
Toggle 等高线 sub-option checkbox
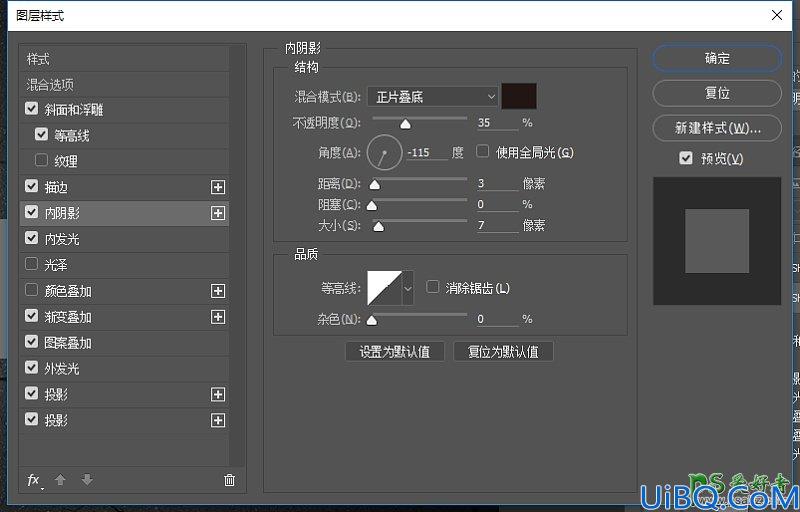[41, 134]
